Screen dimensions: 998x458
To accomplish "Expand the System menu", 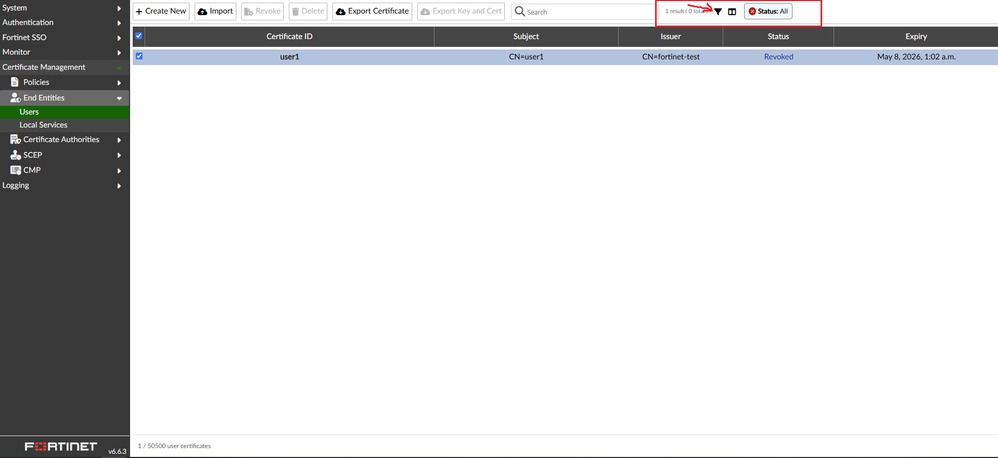I will tap(64, 8).
